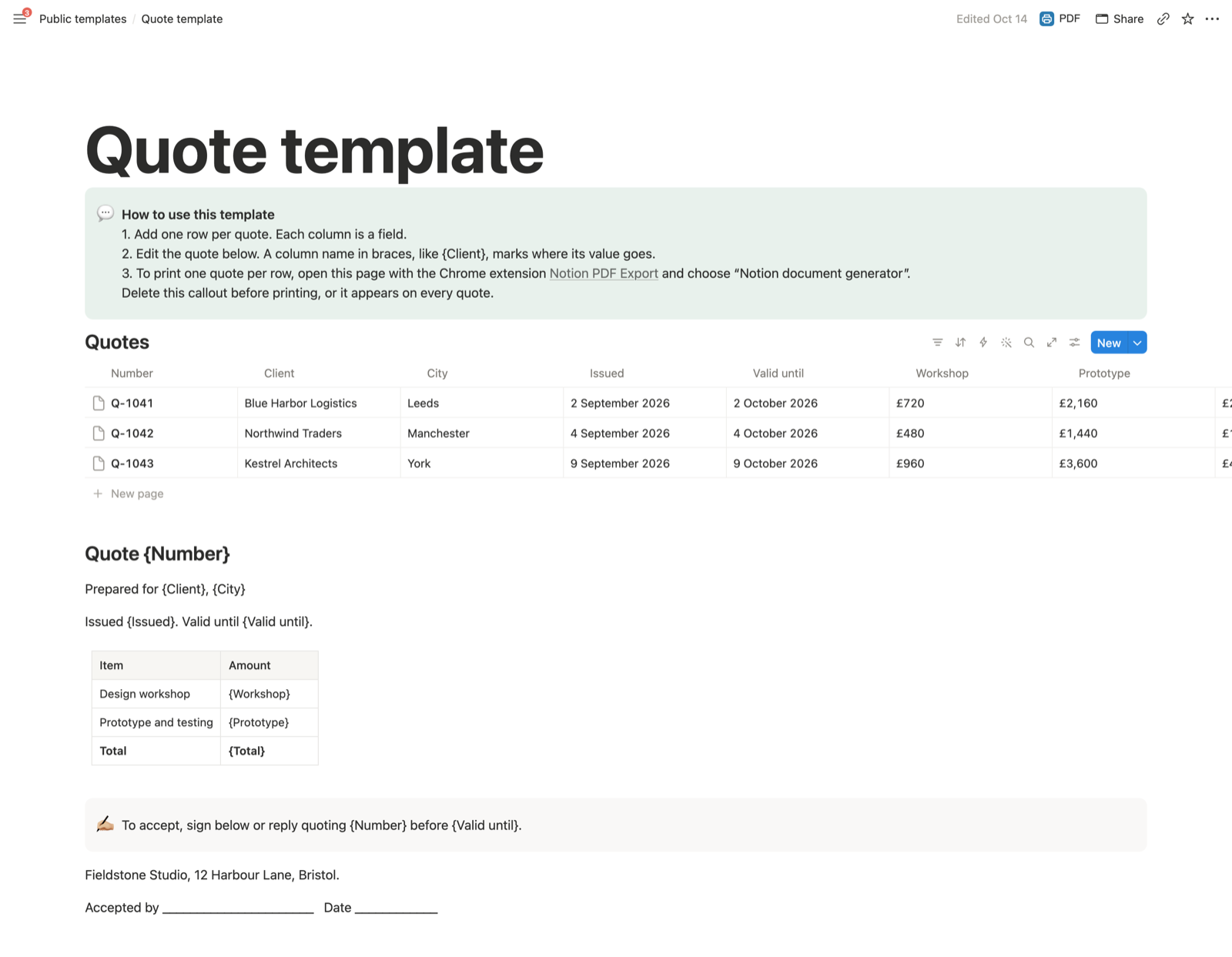The image size is (1232, 957).
Task: Search the Quotes database
Action: pos(1029,343)
